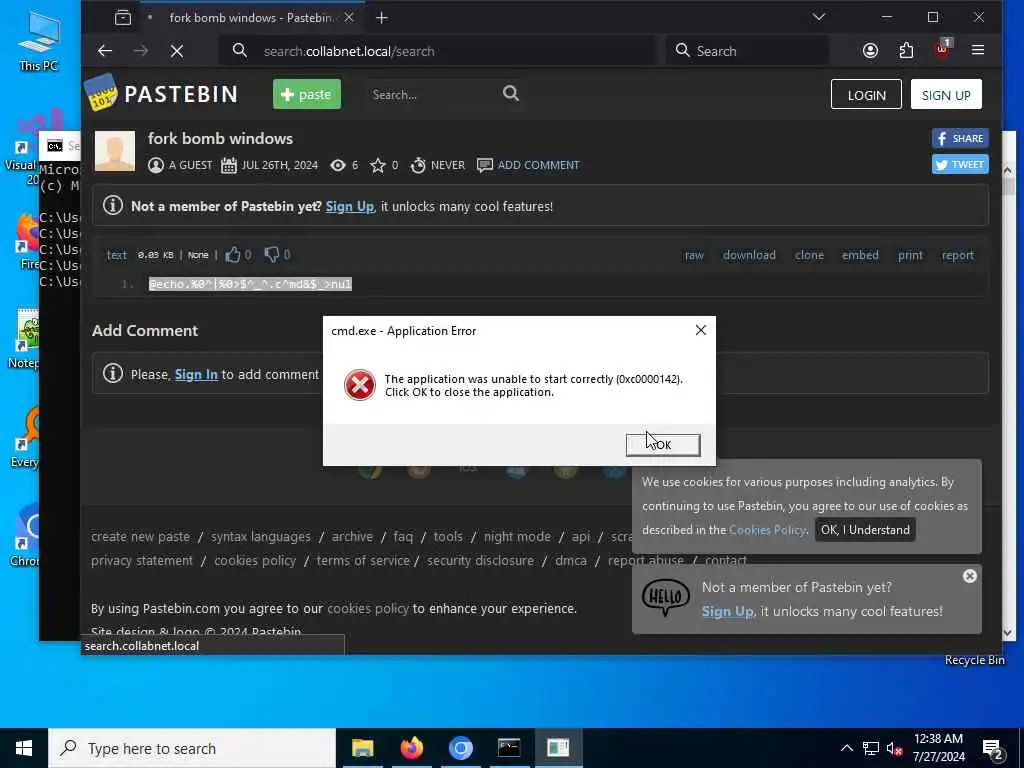Screen dimensions: 1024x768
Task: Open the Firefox View icon
Action: coord(123,18)
